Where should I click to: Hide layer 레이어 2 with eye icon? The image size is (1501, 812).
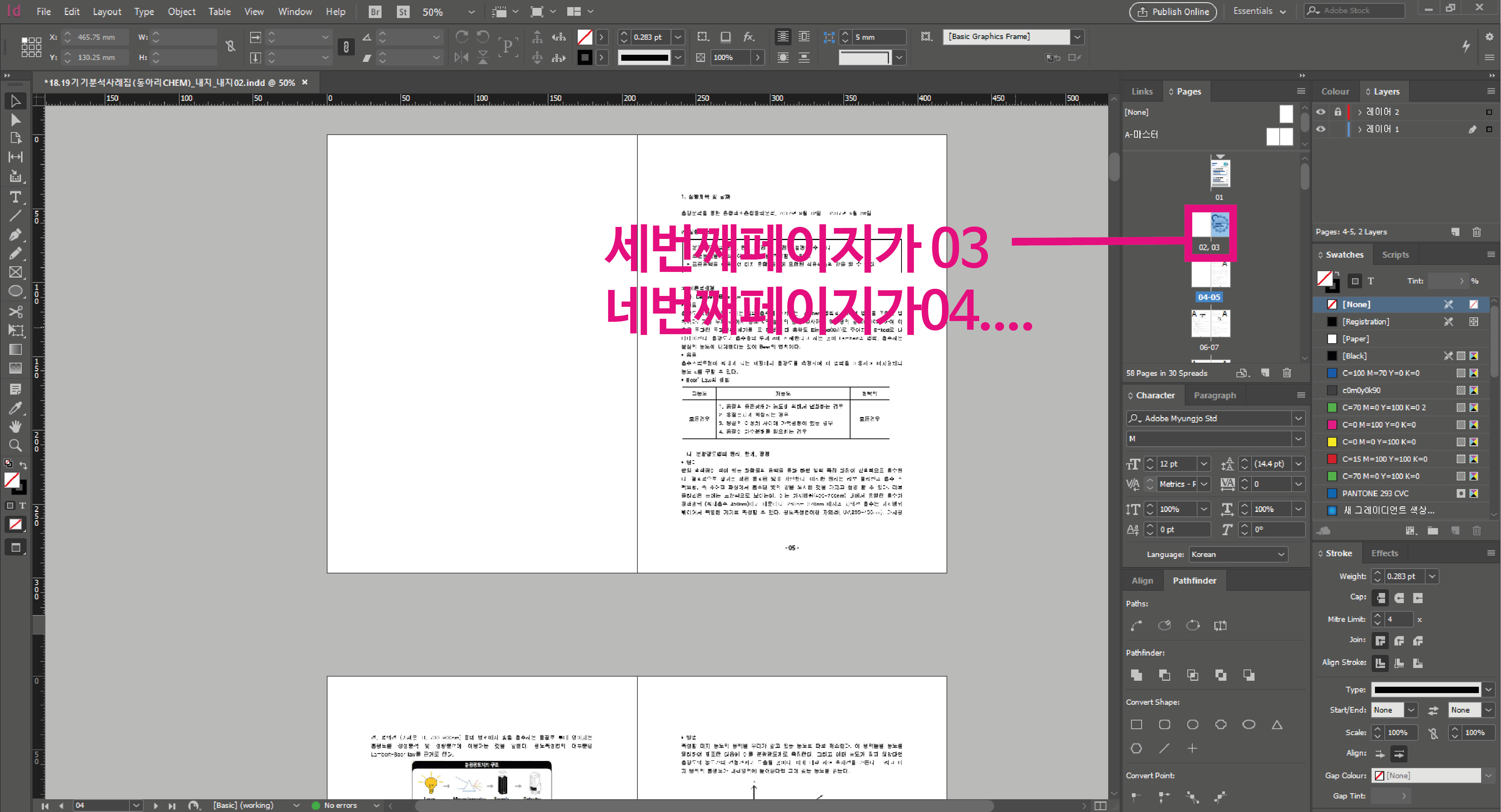(x=1321, y=112)
